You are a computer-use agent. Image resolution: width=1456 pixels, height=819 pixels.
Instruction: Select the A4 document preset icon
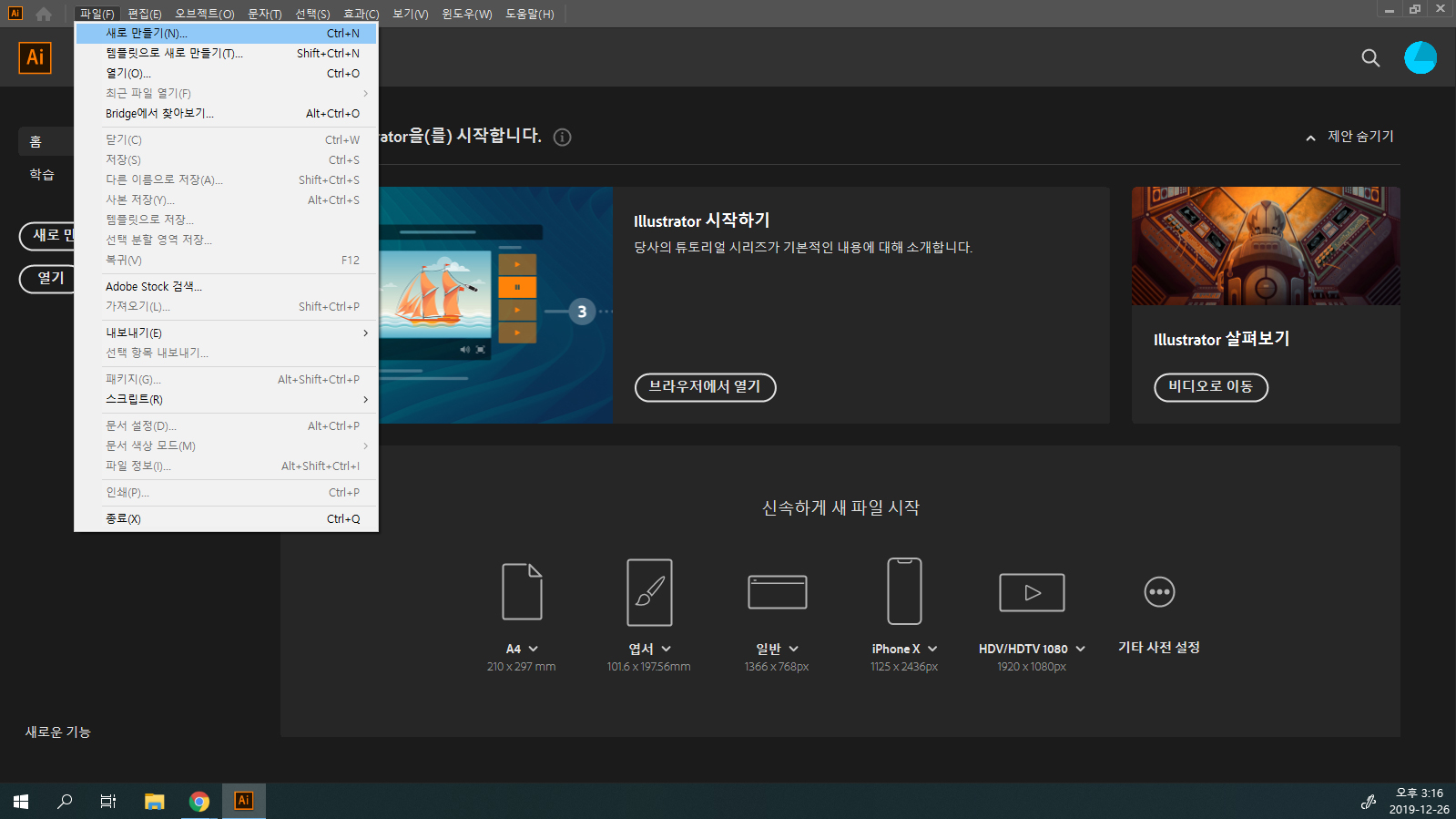click(x=522, y=591)
